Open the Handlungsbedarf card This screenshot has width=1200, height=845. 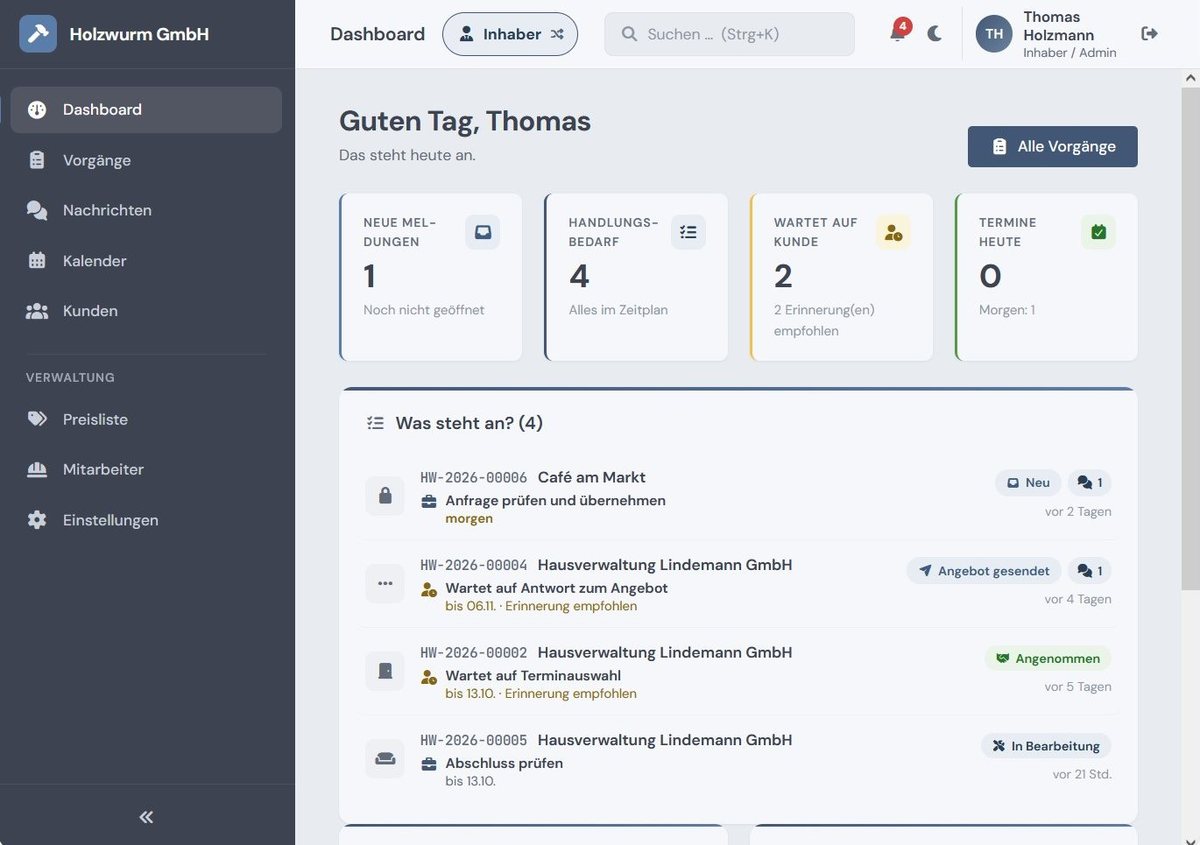636,277
